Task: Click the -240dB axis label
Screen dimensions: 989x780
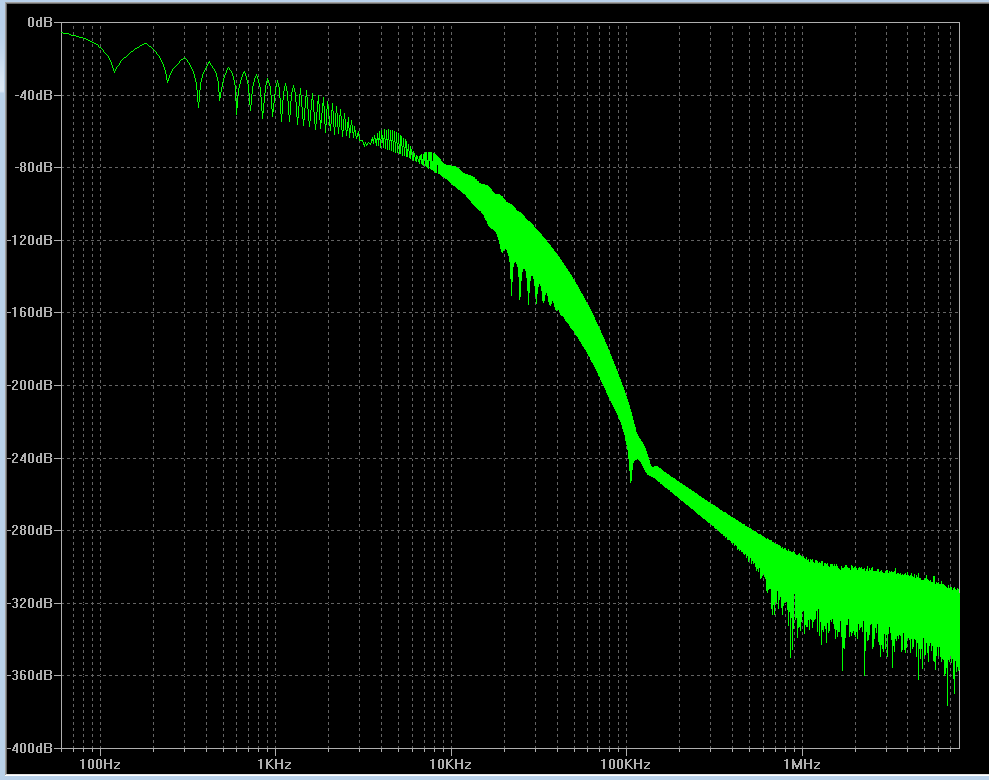Action: point(30,458)
